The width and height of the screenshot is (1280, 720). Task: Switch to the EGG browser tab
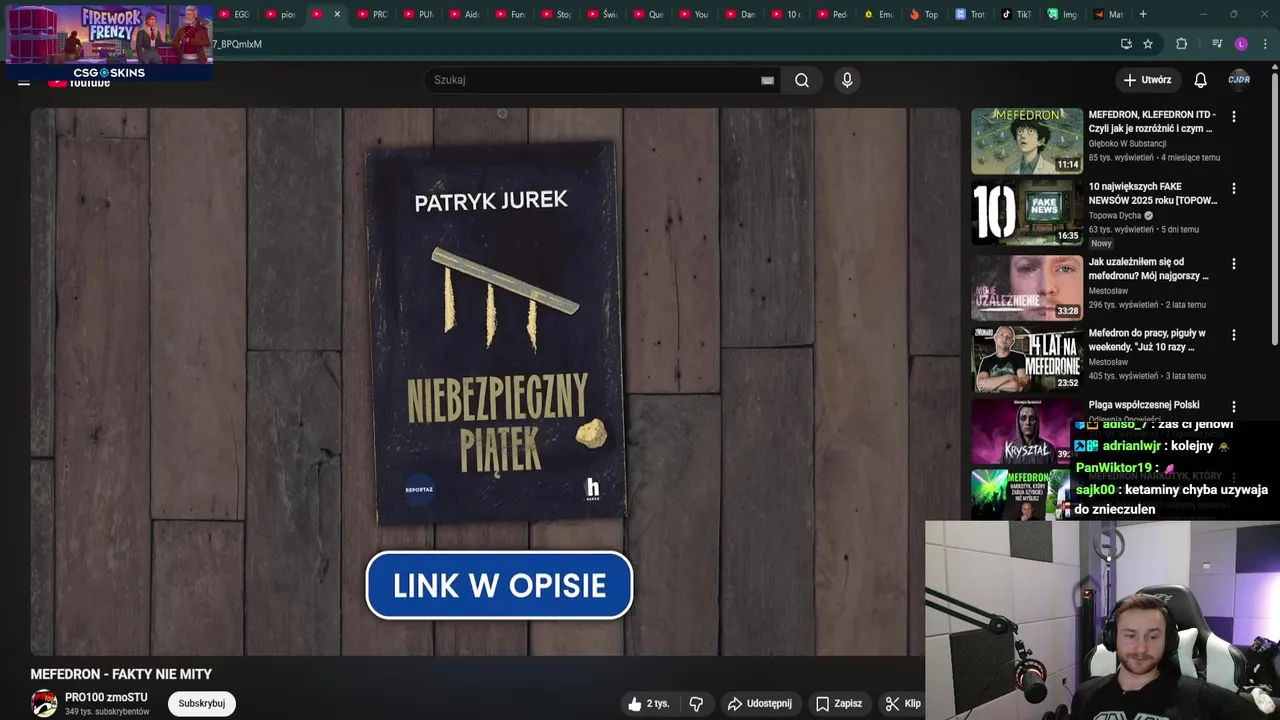(x=232, y=14)
